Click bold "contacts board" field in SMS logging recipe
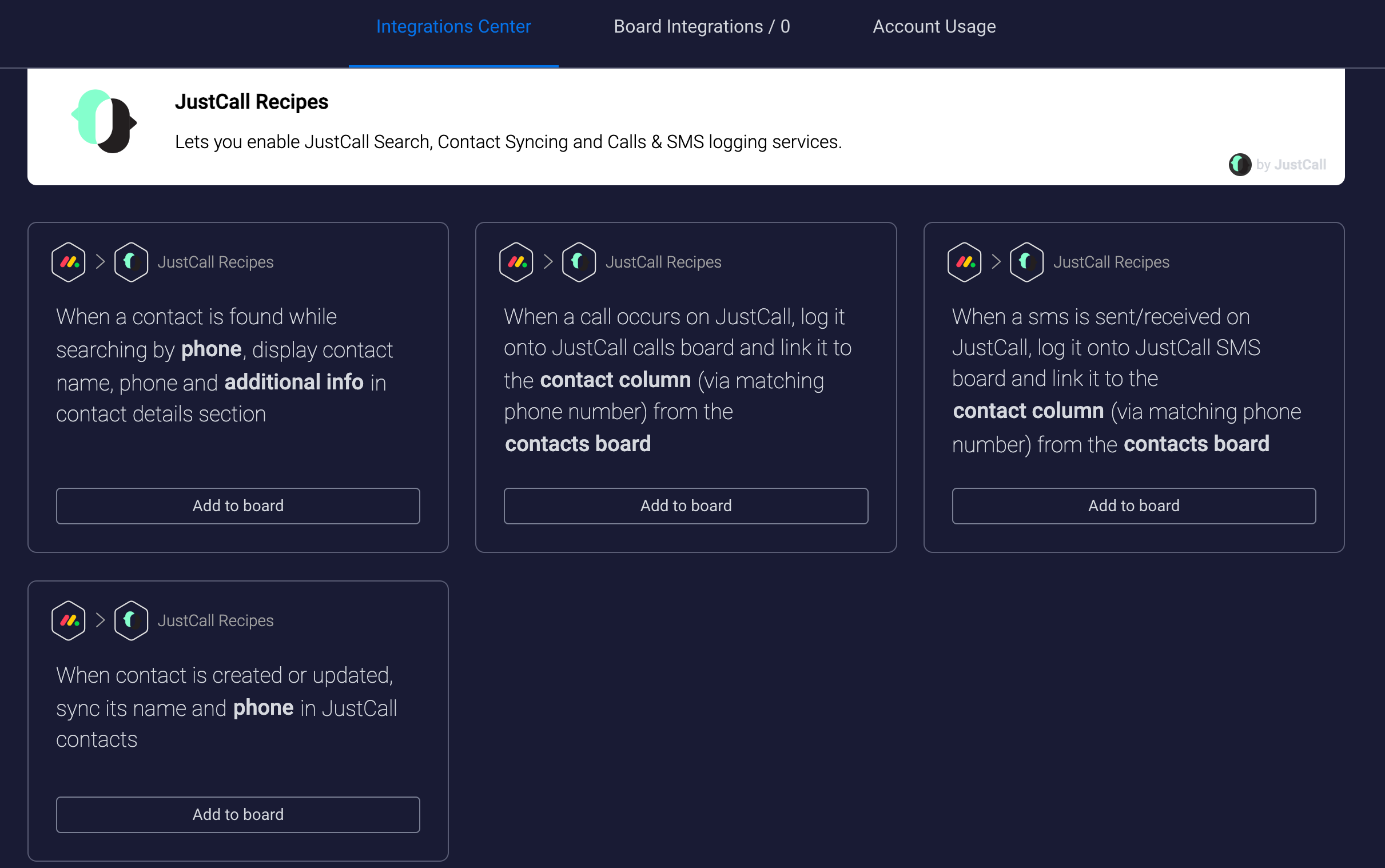The width and height of the screenshot is (1385, 868). coord(1196,444)
